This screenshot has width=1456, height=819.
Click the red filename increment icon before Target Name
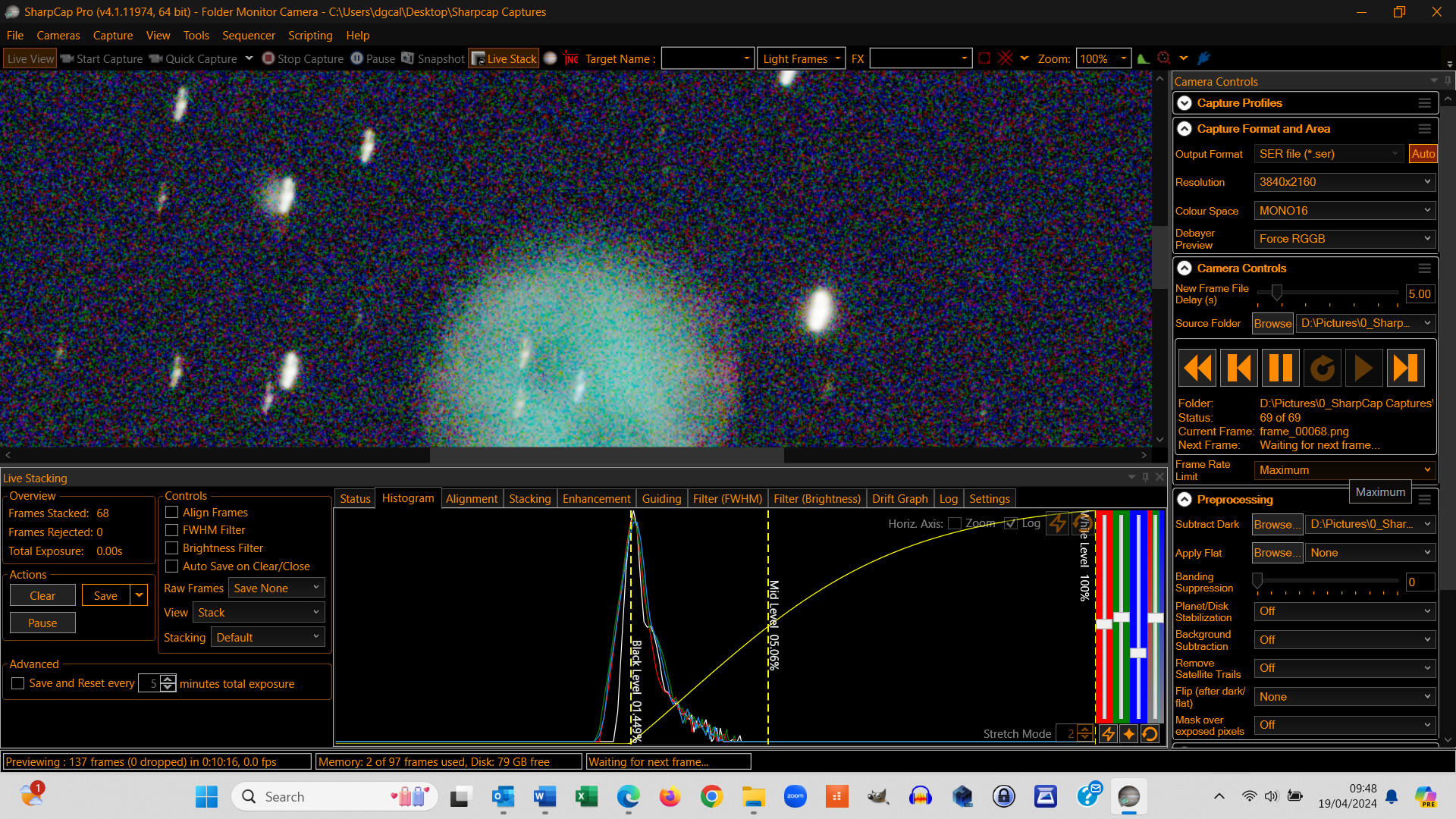point(572,58)
